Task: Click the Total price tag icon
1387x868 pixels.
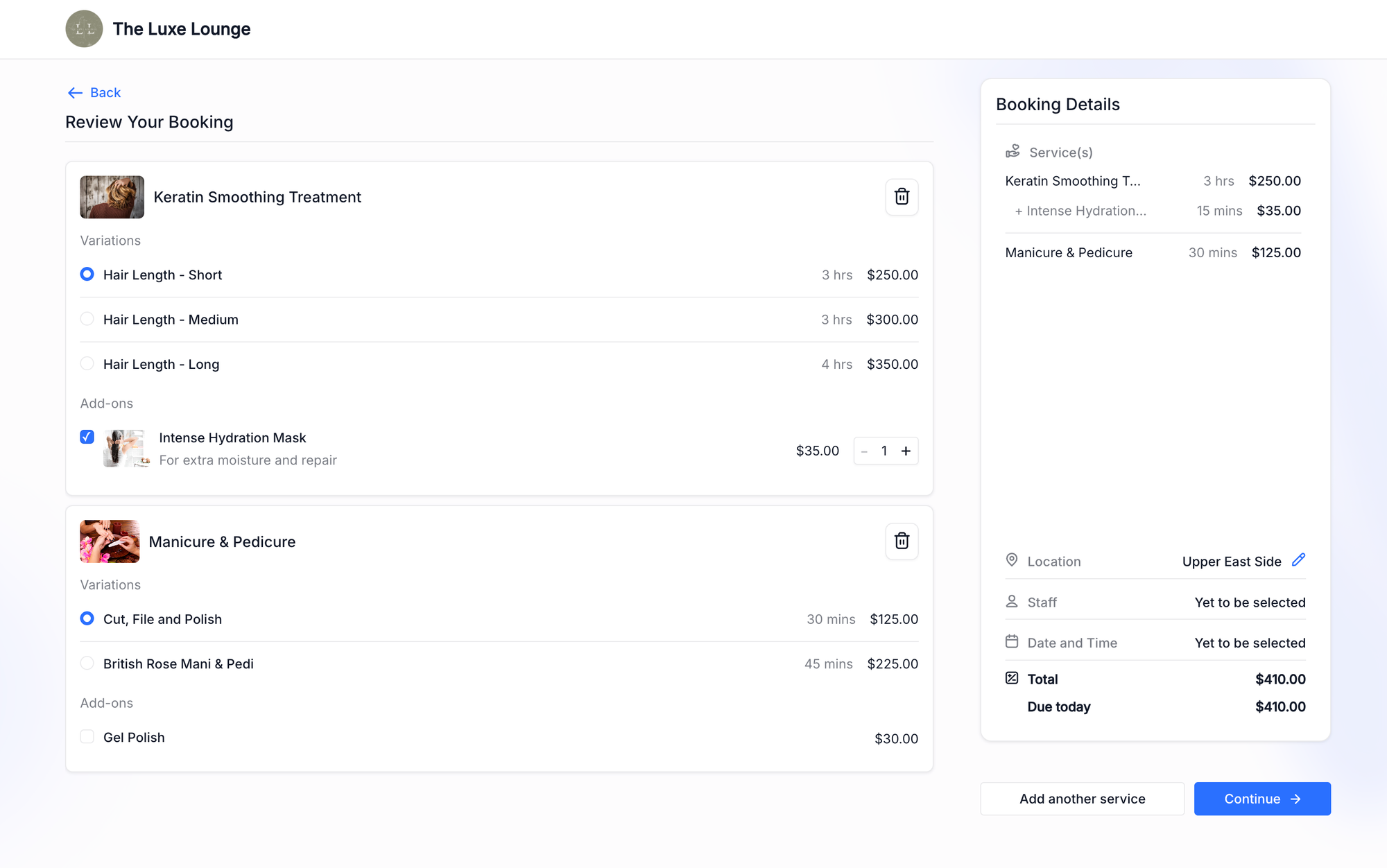Action: [1012, 679]
